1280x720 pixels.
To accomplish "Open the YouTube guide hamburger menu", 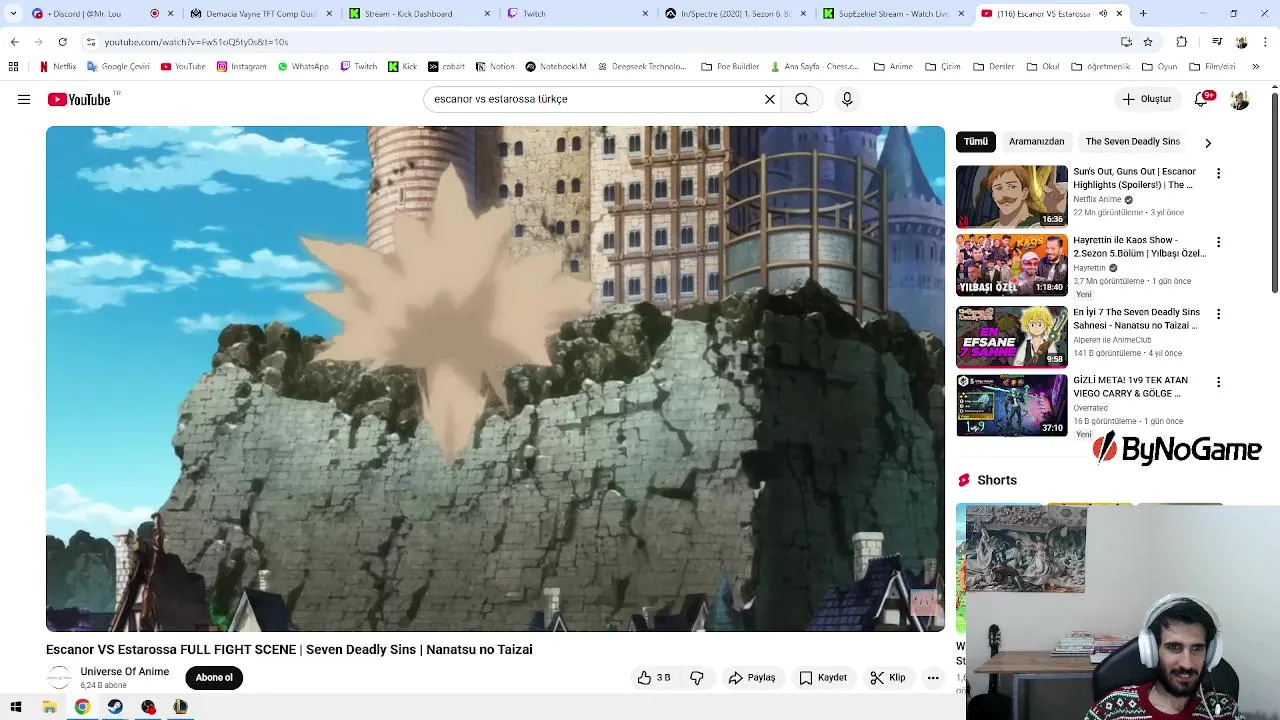I will coord(24,99).
